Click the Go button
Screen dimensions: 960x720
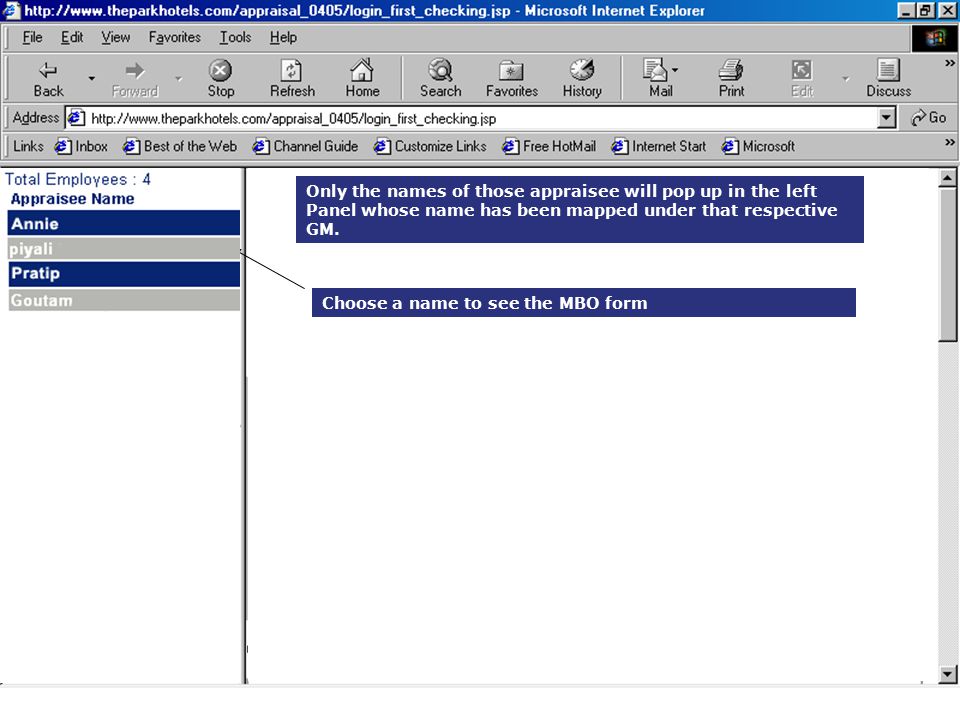tap(928, 118)
